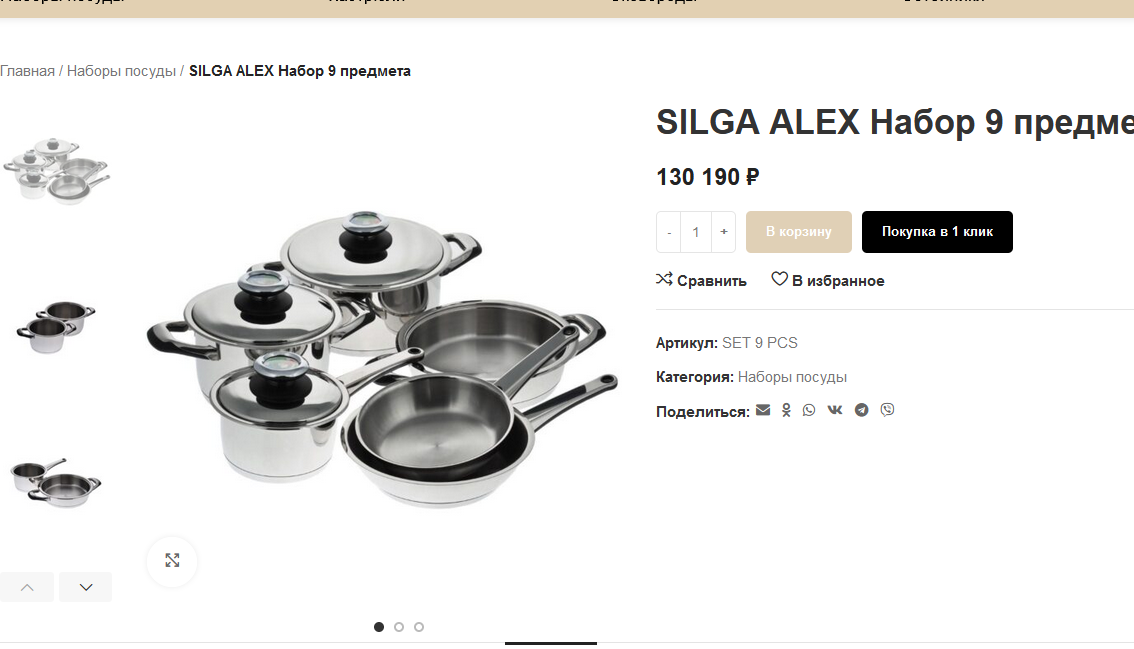Open Наборы посуды breadcrumb link

122,71
